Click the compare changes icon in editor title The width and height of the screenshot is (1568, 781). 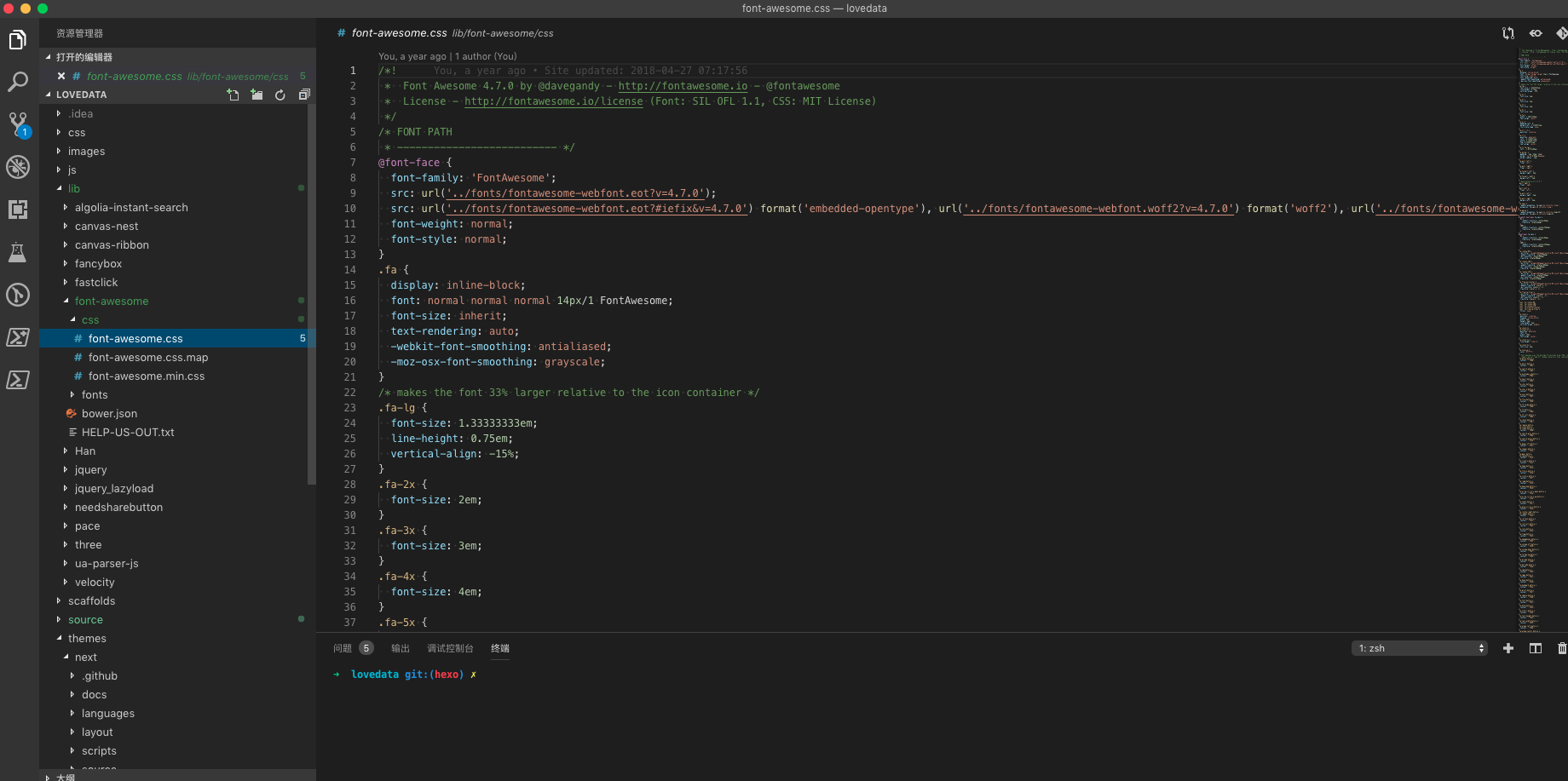pyautogui.click(x=1508, y=33)
